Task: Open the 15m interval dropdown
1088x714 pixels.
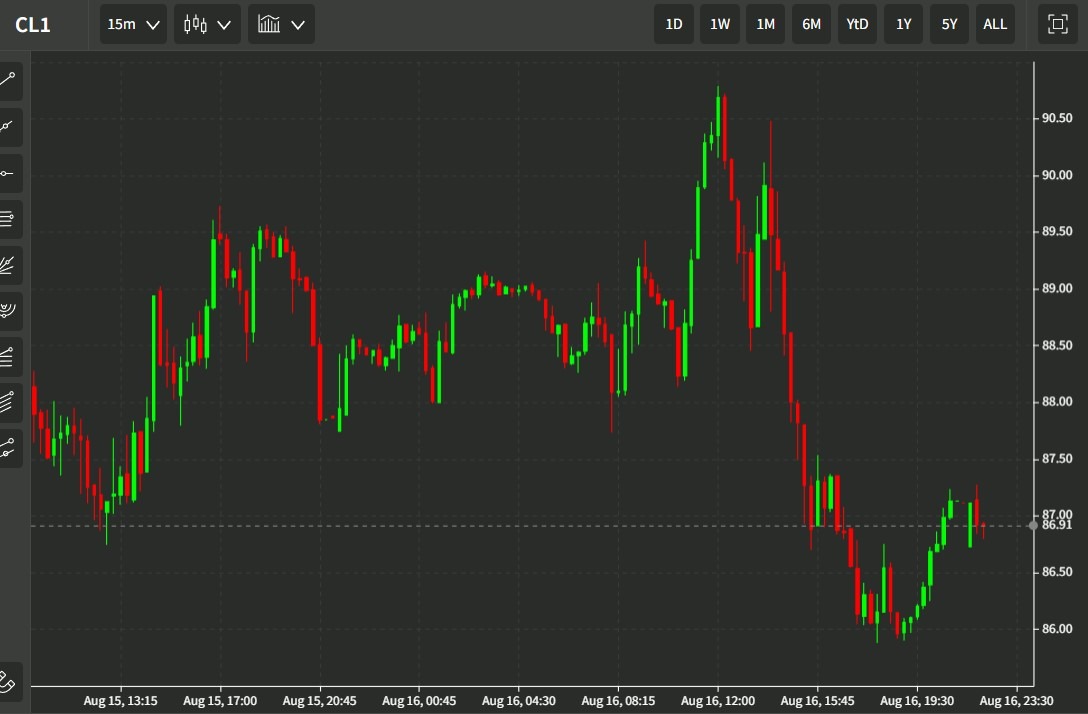Action: pyautogui.click(x=133, y=24)
